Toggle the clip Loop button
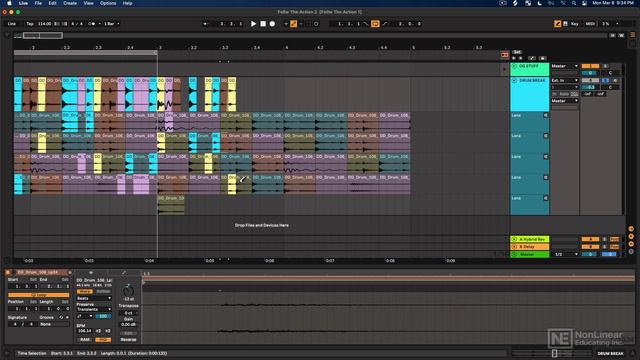This screenshot has height=360, width=640. 38,295
